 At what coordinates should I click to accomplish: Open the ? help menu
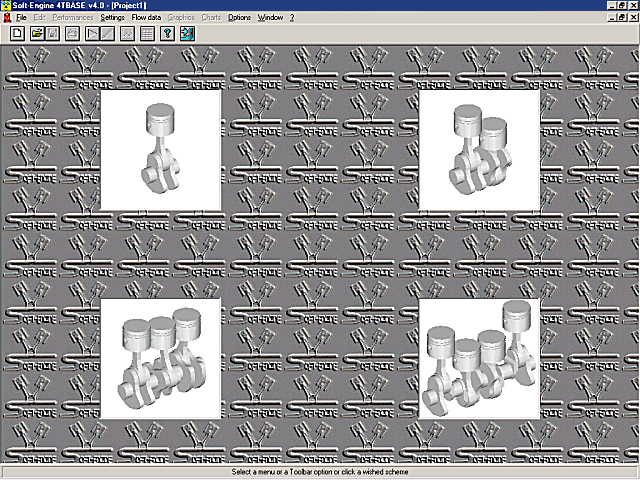coord(292,18)
